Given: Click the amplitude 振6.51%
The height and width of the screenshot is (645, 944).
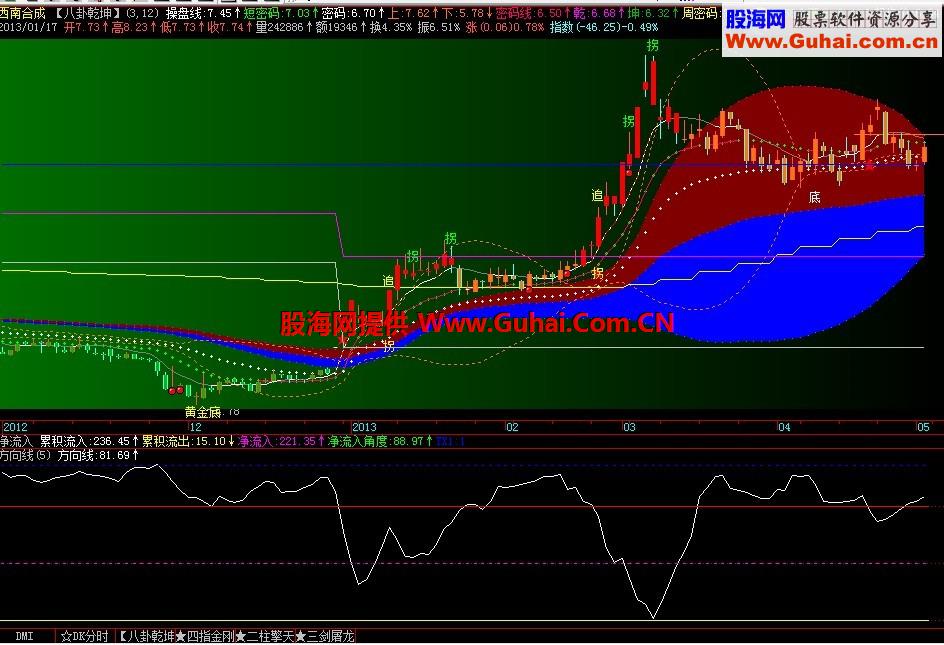Looking at the screenshot, I should [x=439, y=28].
